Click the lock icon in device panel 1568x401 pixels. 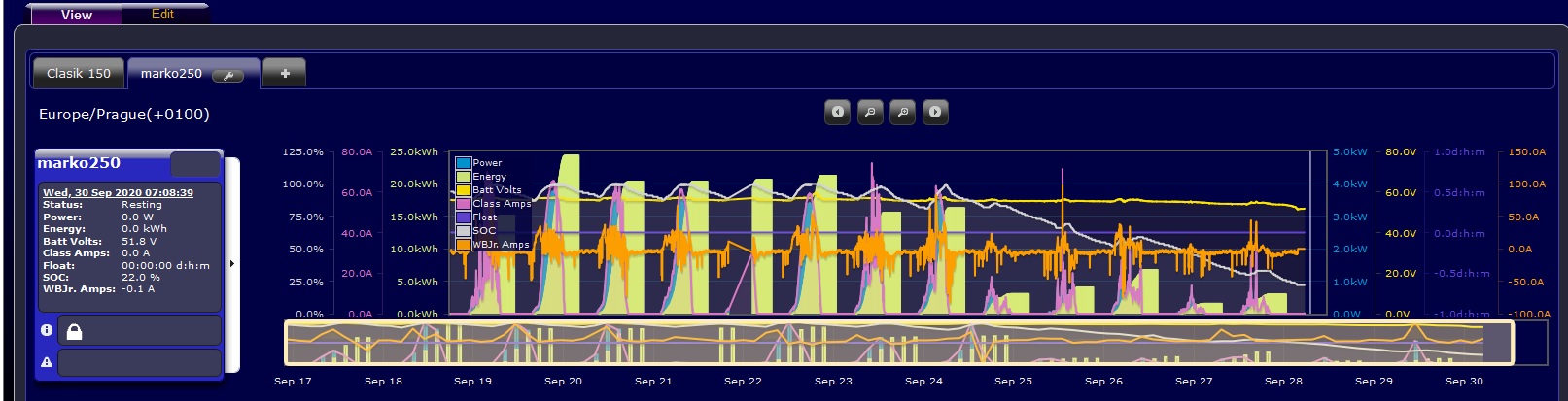(74, 332)
